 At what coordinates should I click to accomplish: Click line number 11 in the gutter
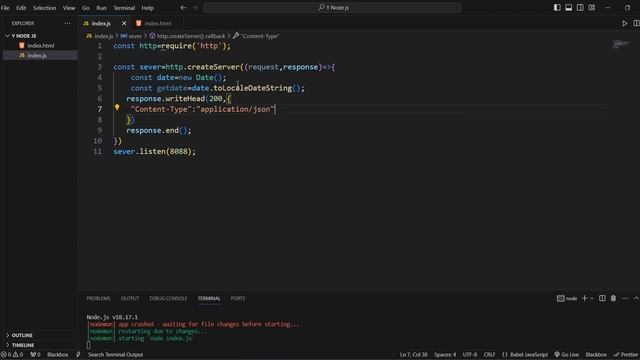click(97, 151)
